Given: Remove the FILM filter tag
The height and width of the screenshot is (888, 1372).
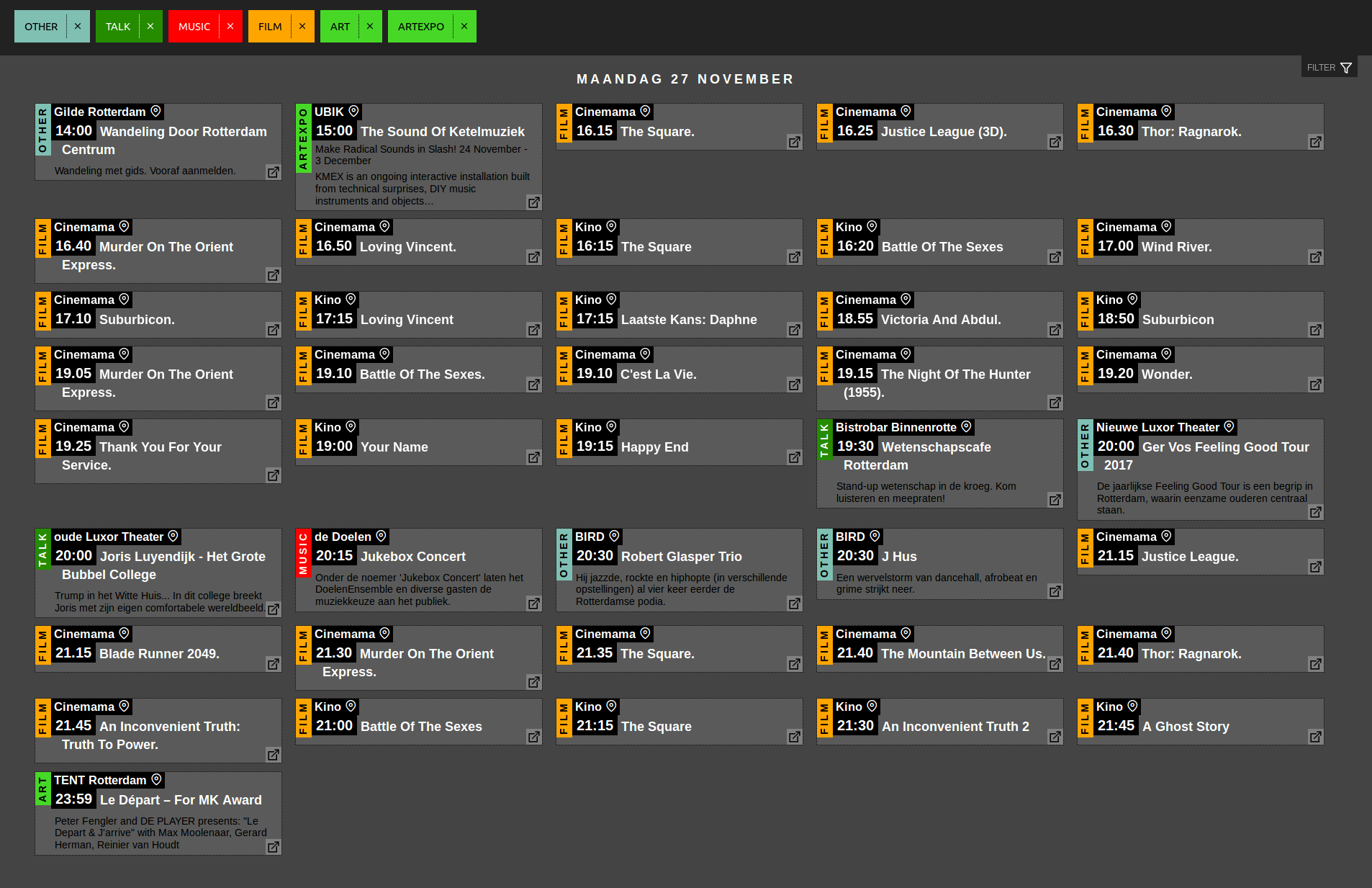Looking at the screenshot, I should click(x=302, y=27).
